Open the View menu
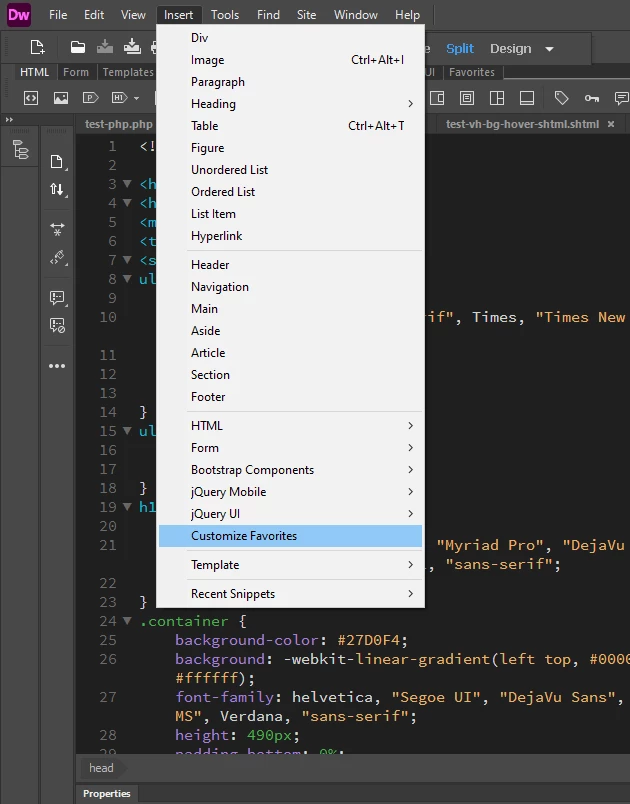Screen dimensions: 630x804 [133, 15]
